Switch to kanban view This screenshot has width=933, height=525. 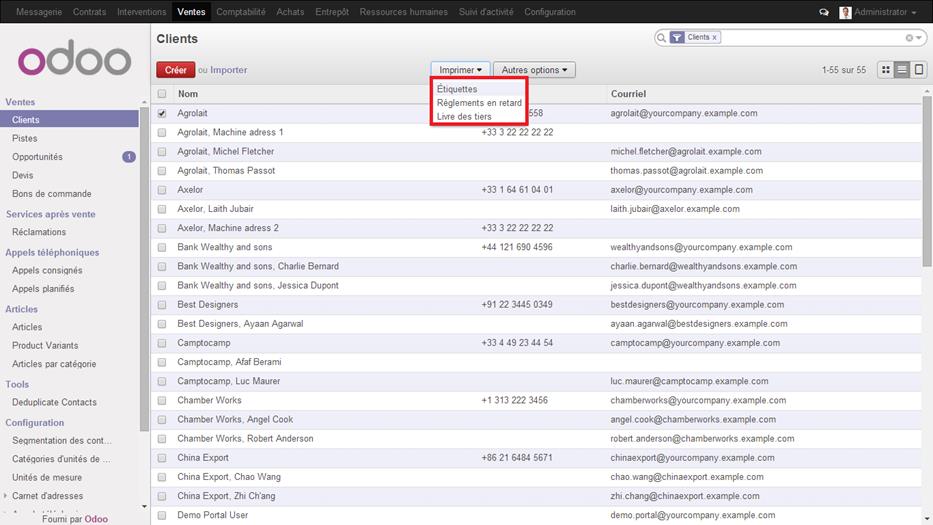pyautogui.click(x=885, y=70)
